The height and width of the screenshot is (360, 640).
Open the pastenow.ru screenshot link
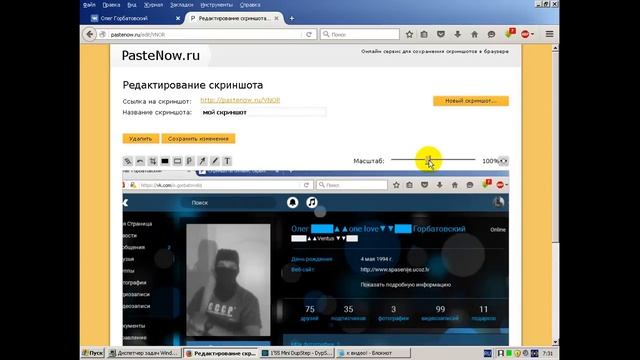[x=240, y=100]
